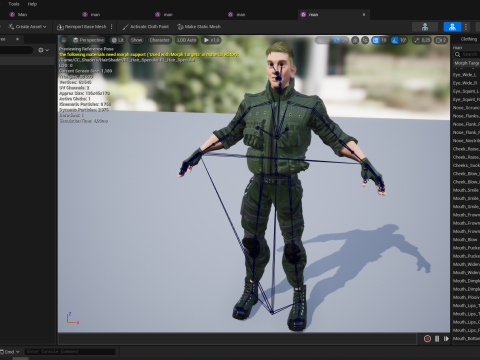Open the Help menu
Image resolution: width=480 pixels, height=360 pixels.
(x=32, y=4)
